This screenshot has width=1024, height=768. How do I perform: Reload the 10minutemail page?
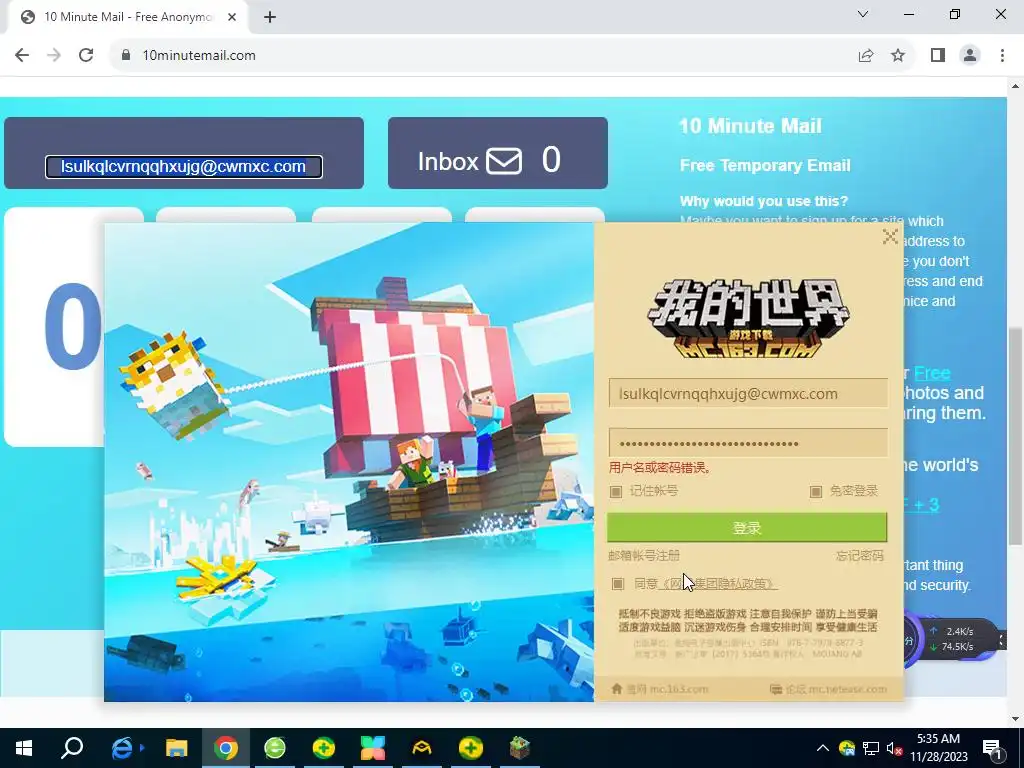point(86,56)
